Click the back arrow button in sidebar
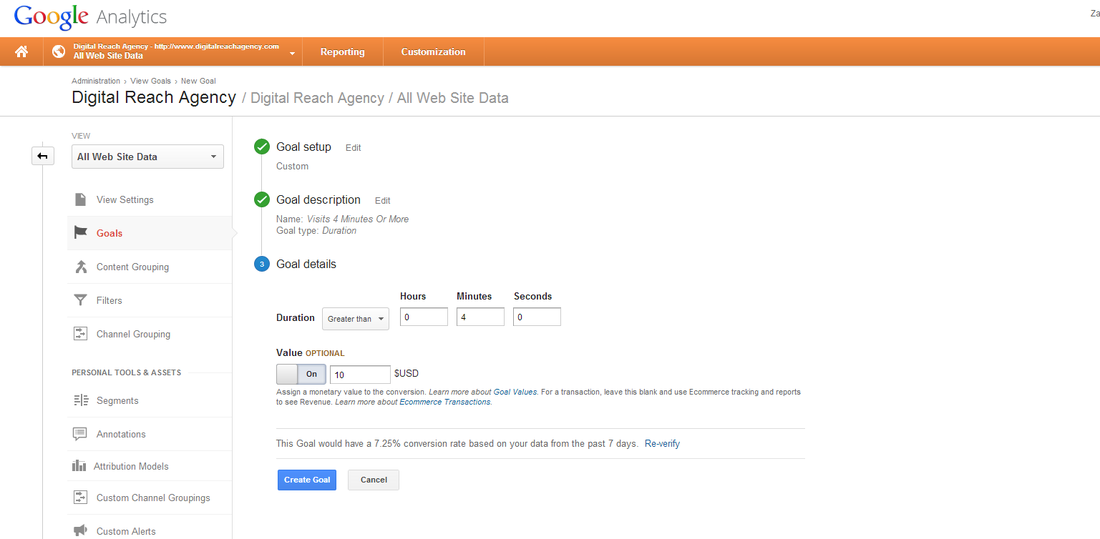Image resolution: width=1100 pixels, height=539 pixels. 43,156
